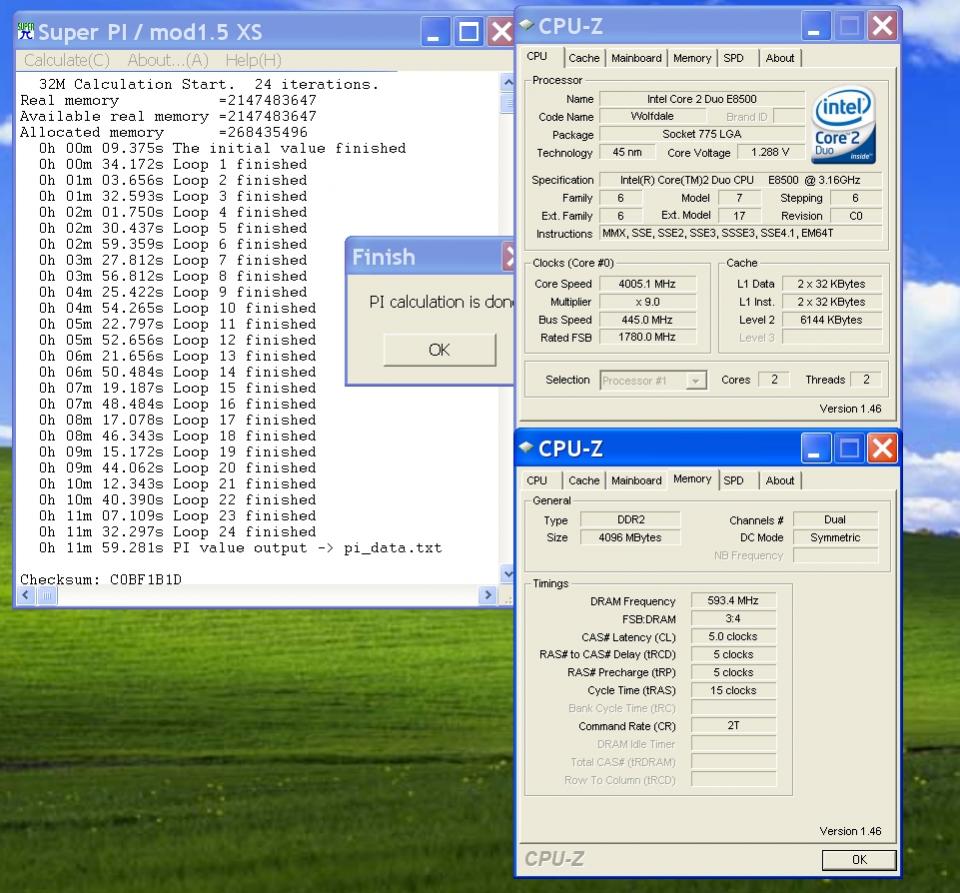Click Super PI vertical scrollbar down arrow
960x893 pixels.
(508, 574)
